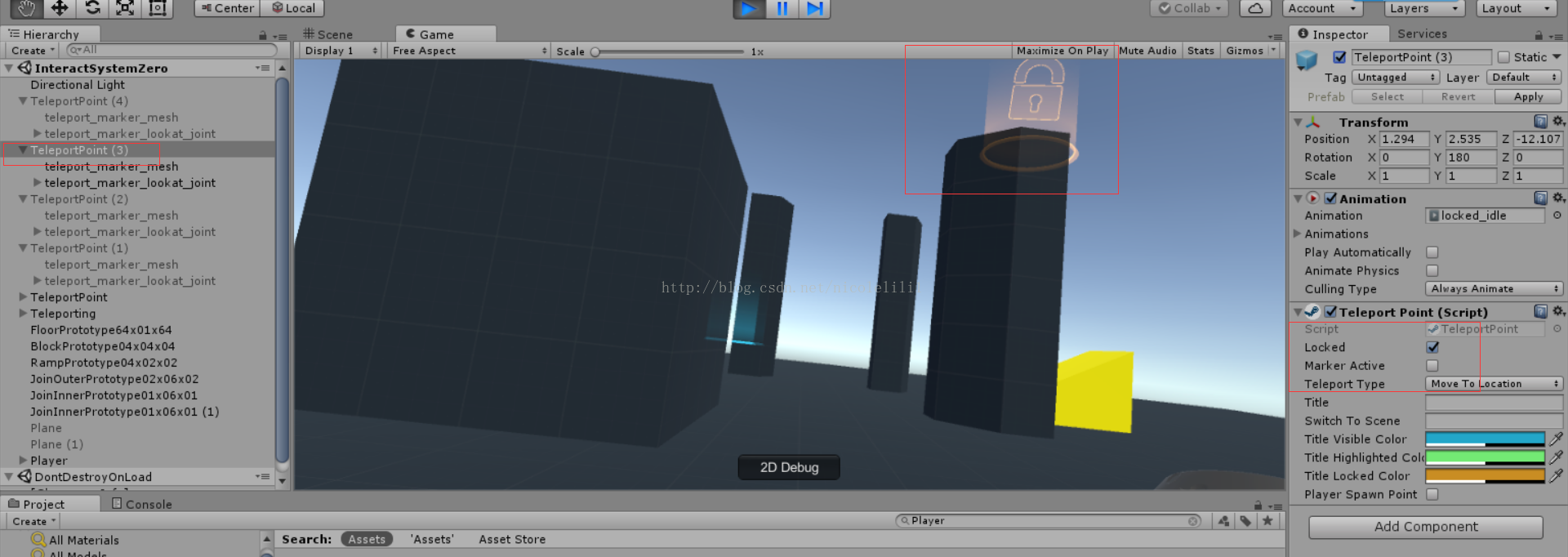The height and width of the screenshot is (557, 1568).
Task: Click the prefab Apply button
Action: (1528, 96)
